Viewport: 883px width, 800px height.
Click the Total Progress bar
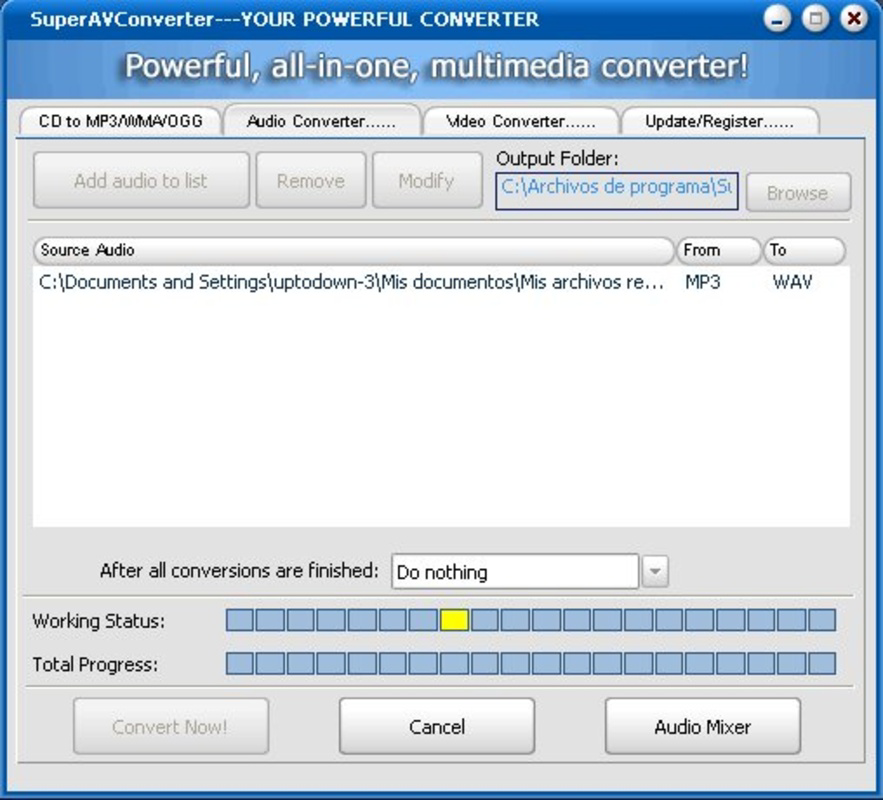click(530, 664)
